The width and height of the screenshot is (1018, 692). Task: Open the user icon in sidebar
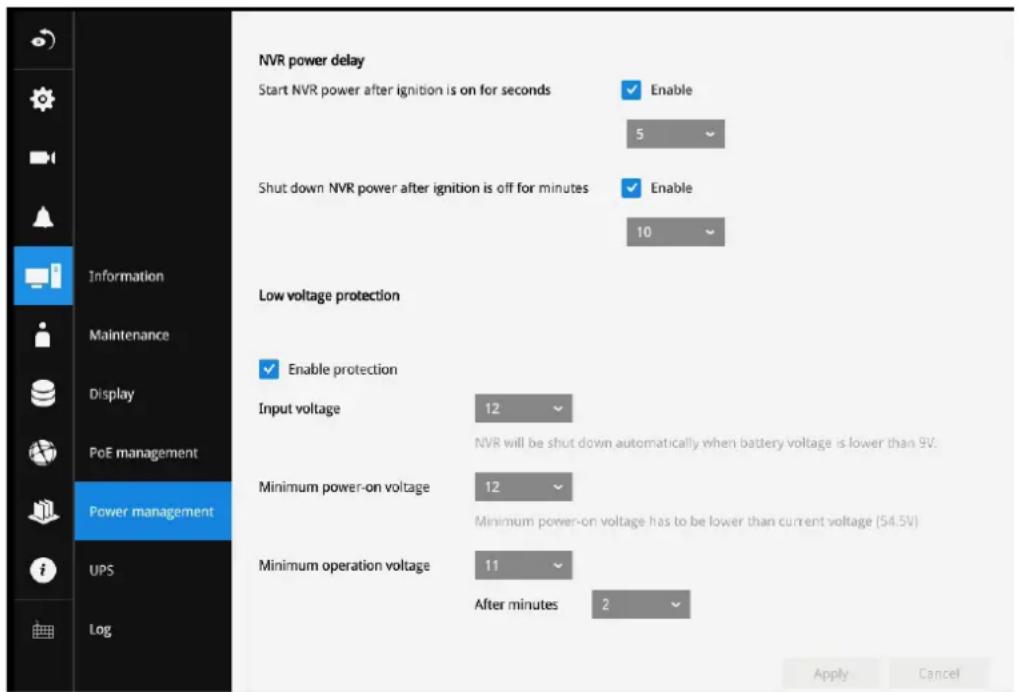[x=43, y=335]
